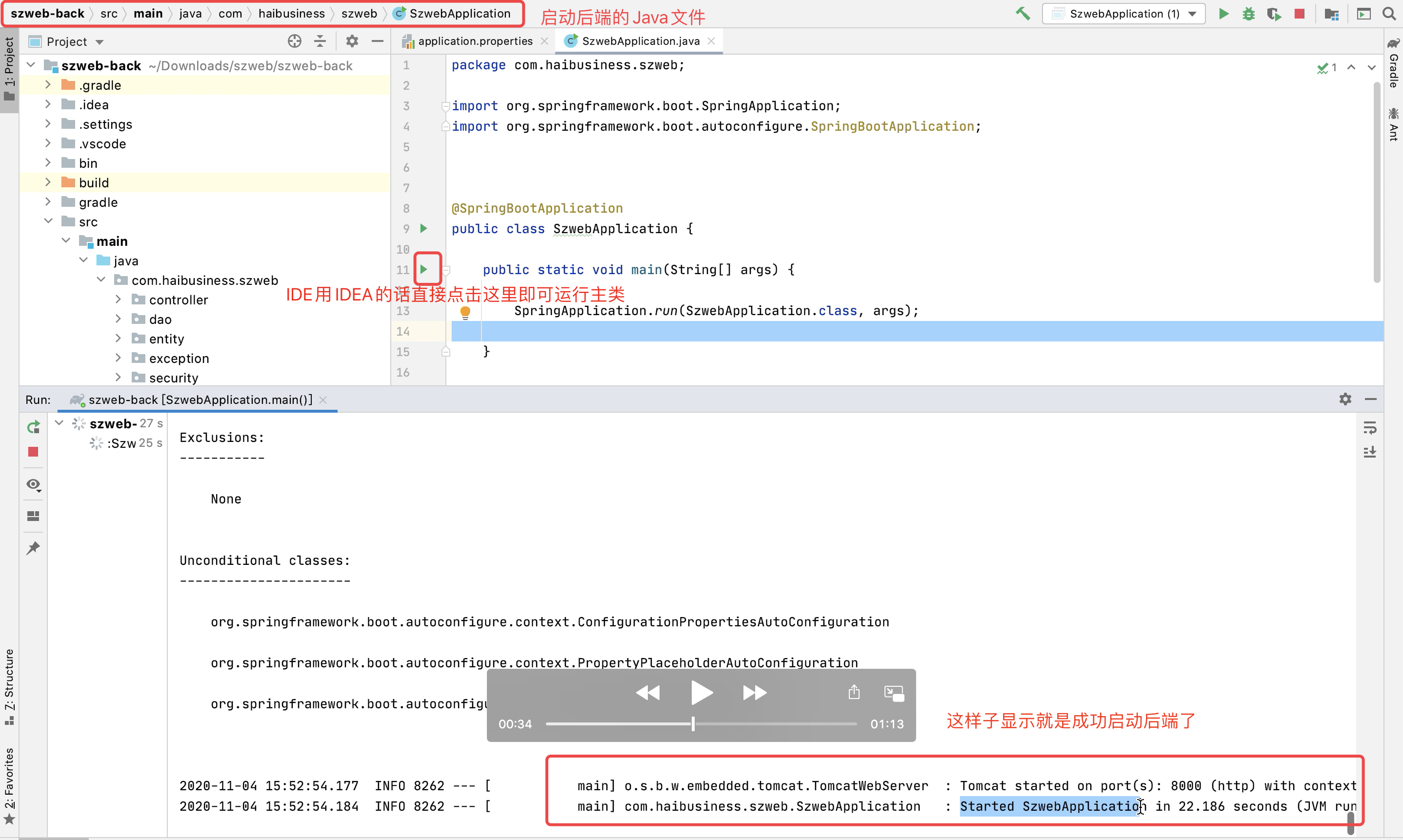Click the haibusiness breadcrumb in the navigation bar
Viewport: 1403px width, 840px height.
pyautogui.click(x=291, y=14)
